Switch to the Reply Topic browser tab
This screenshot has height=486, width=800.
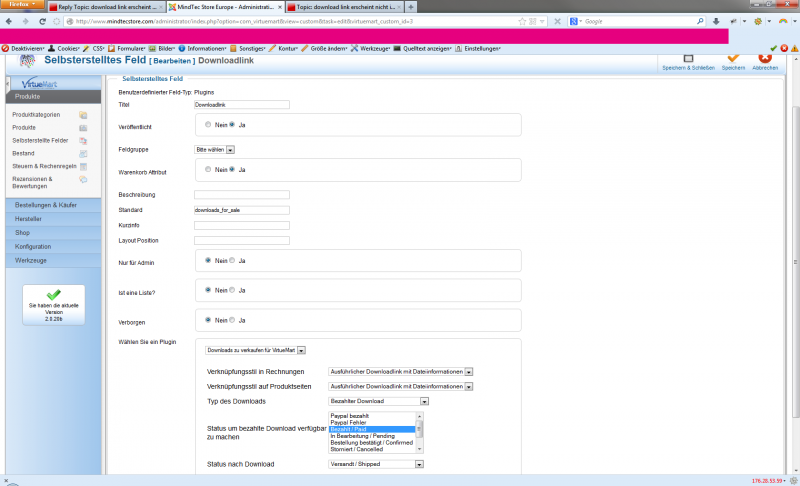104,6
